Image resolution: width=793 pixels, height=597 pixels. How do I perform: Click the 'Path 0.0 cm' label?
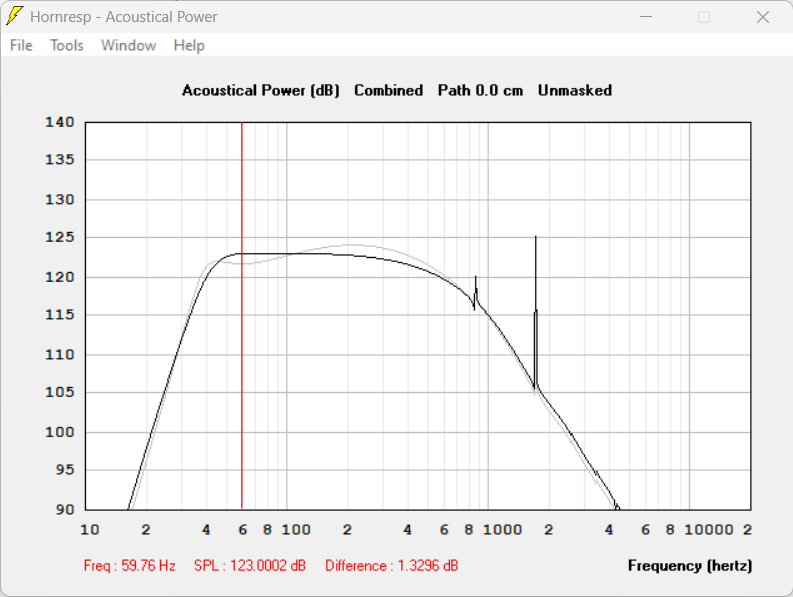click(480, 90)
